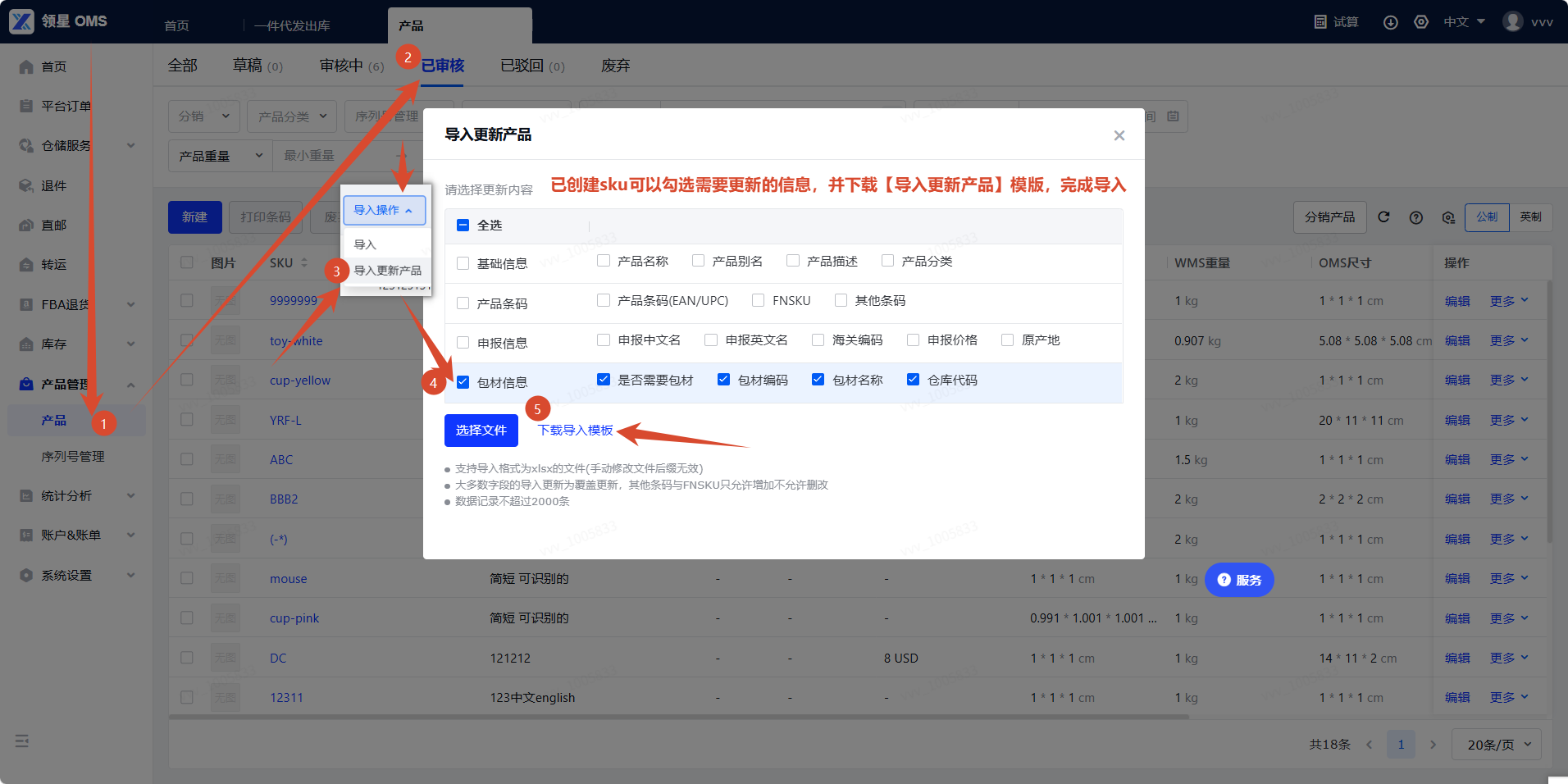1568x784 pixels.
Task: Open the help question-mark icon in toolbar
Action: [1416, 217]
